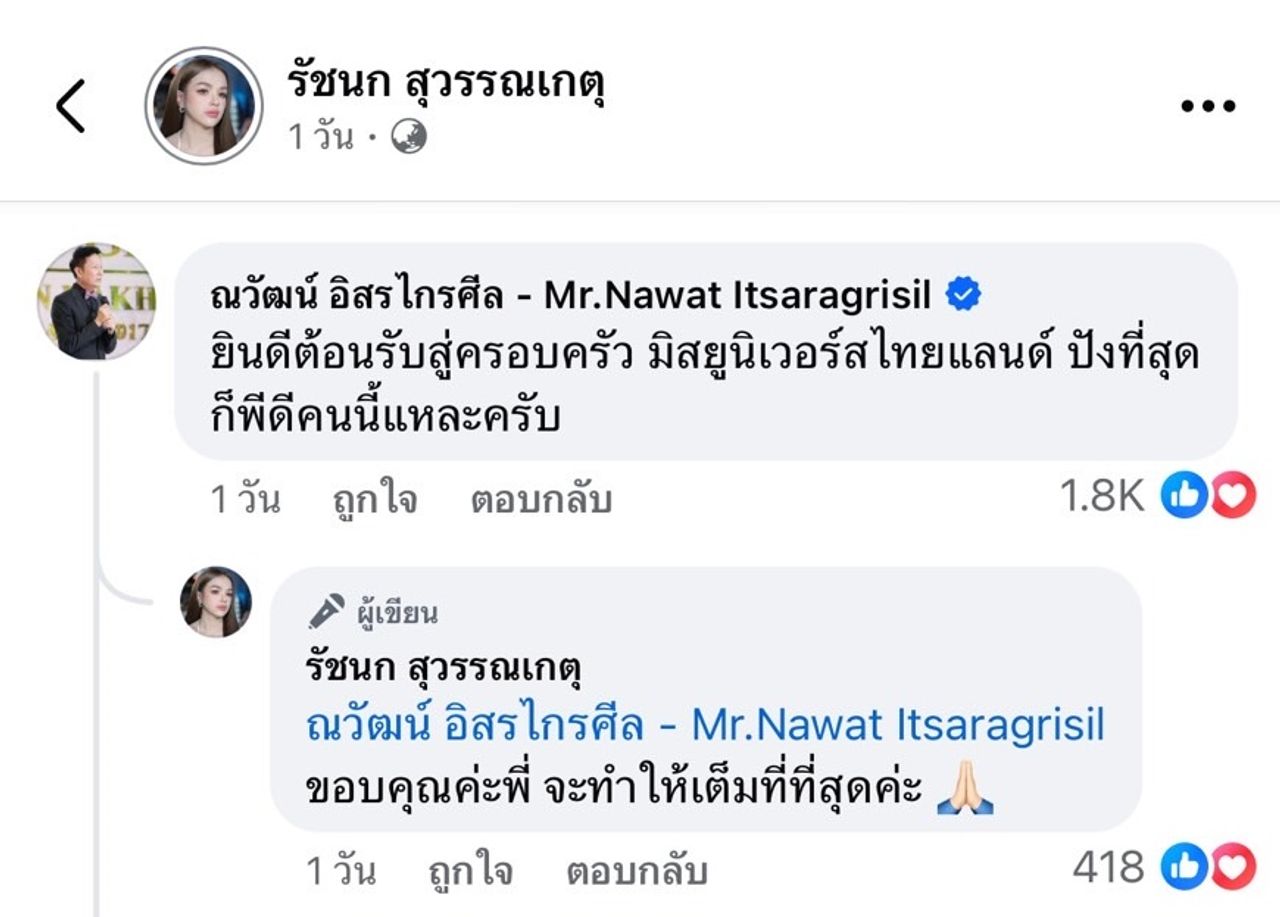The image size is (1280, 917).
Task: View the 418 reactions count
Action: click(x=1108, y=868)
